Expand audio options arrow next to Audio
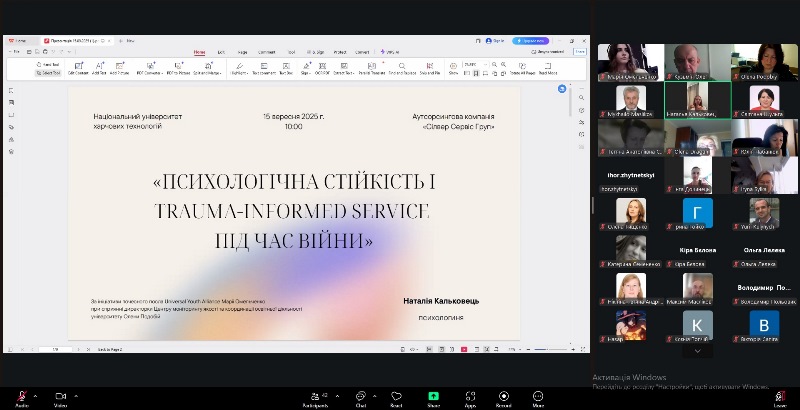Image resolution: width=800 pixels, height=410 pixels. pyautogui.click(x=37, y=395)
